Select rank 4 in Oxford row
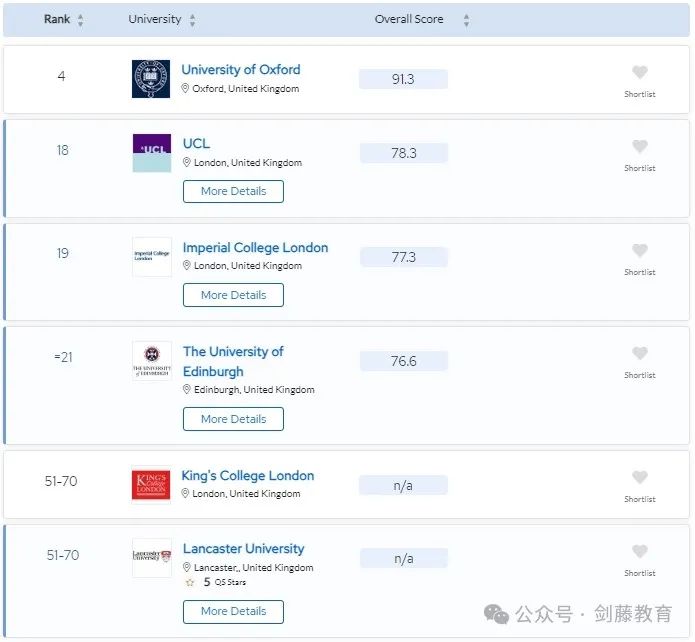This screenshot has width=695, height=642. point(62,76)
